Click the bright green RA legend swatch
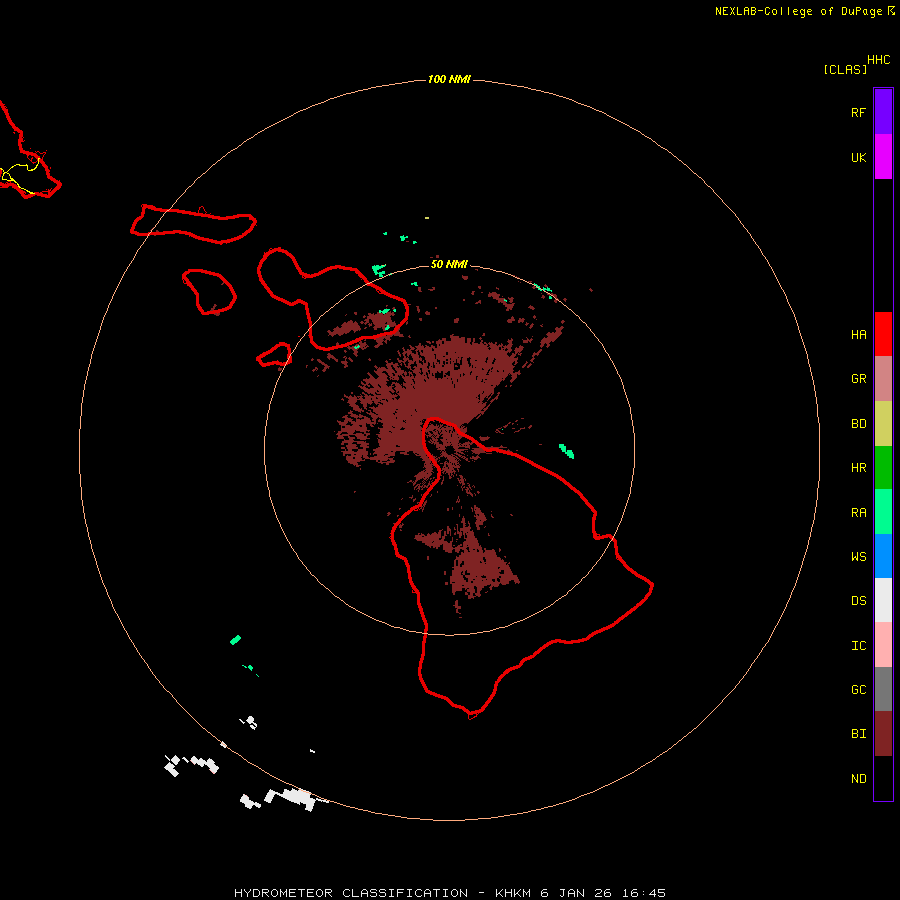Viewport: 900px width, 900px height. pyautogui.click(x=883, y=512)
